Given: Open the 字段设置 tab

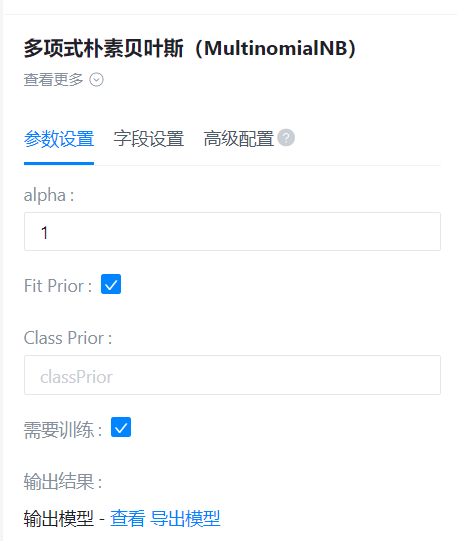Looking at the screenshot, I should [149, 139].
